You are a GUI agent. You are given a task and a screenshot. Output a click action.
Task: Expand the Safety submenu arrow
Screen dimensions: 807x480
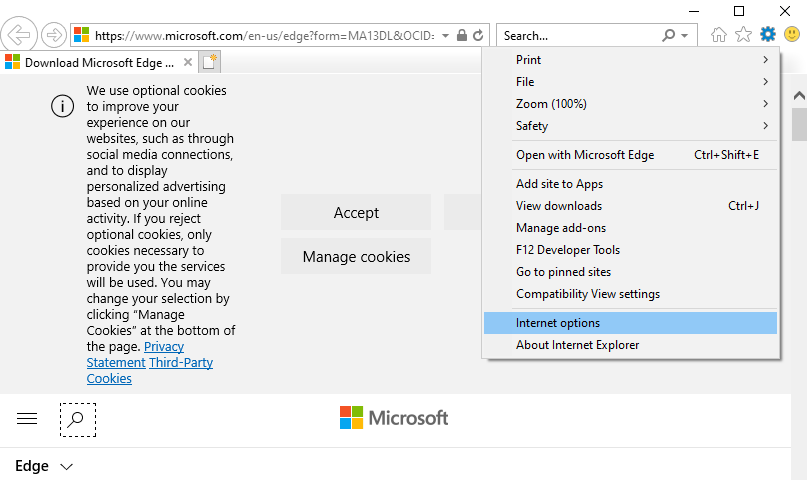[x=765, y=126]
